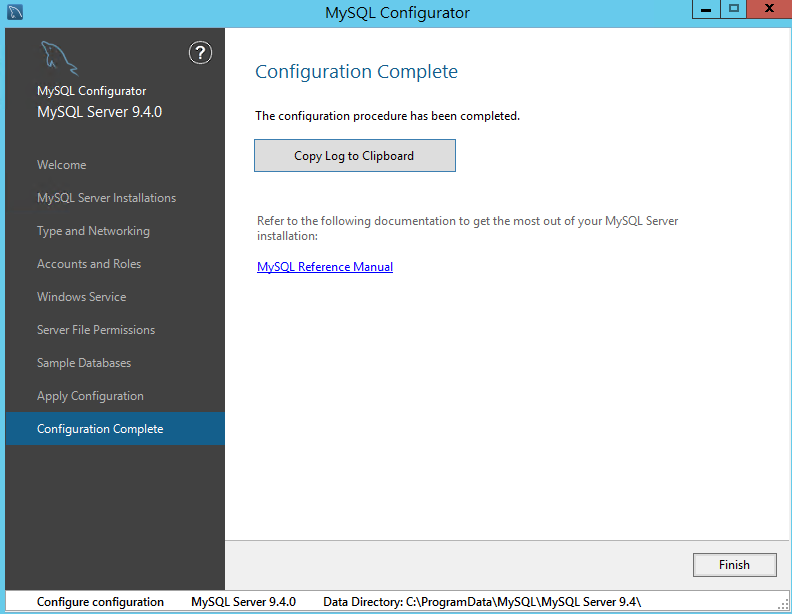Viewport: 792px width, 614px height.
Task: Open the Apply Configuration step
Action: click(x=115, y=396)
